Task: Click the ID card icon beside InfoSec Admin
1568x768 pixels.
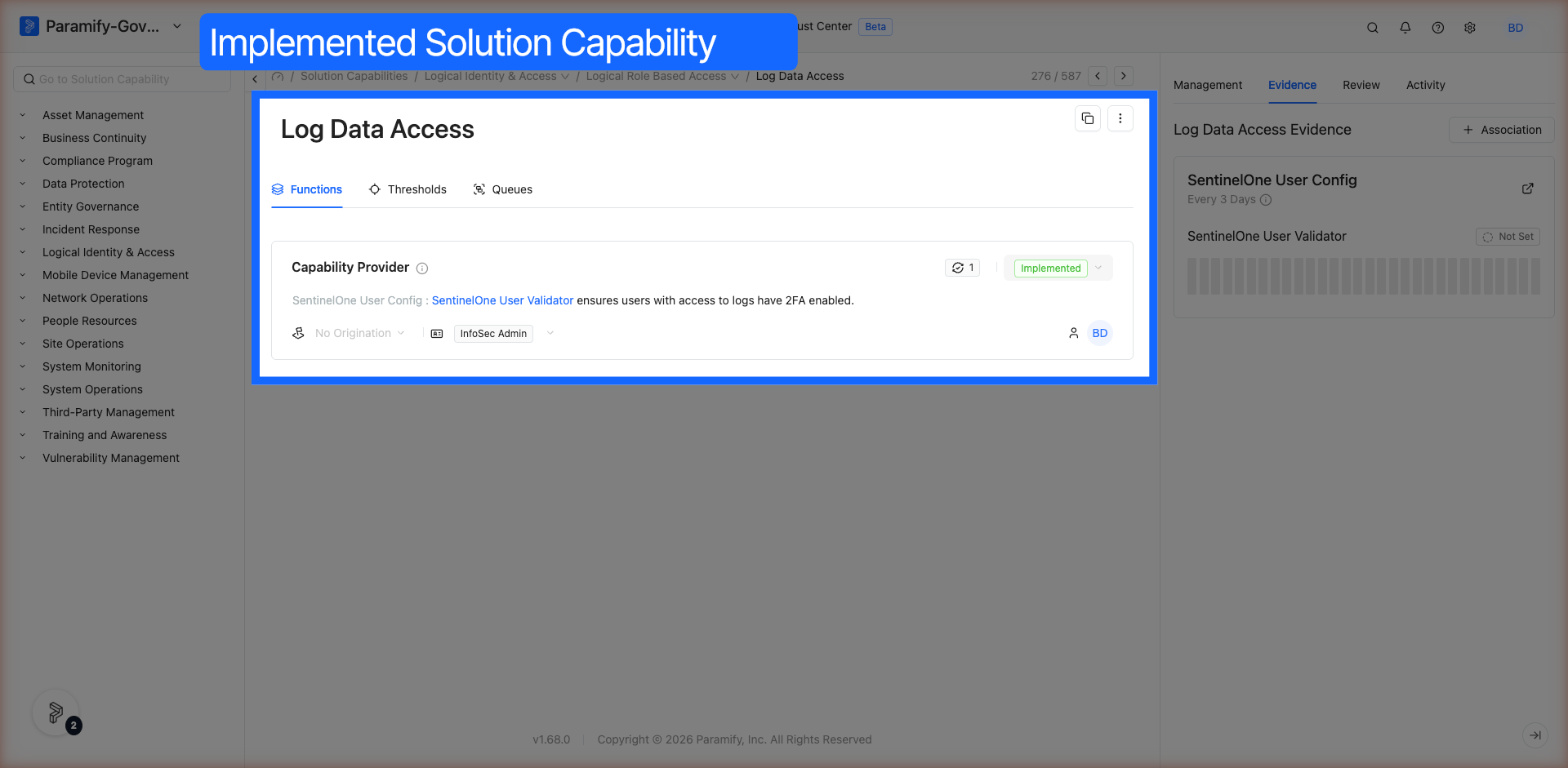Action: pyautogui.click(x=437, y=334)
